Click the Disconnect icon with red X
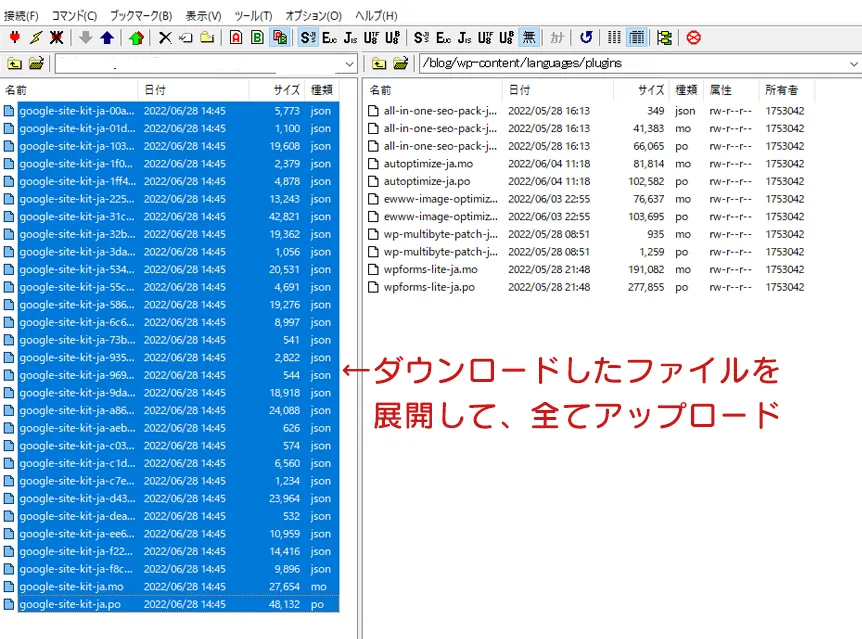 57,37
